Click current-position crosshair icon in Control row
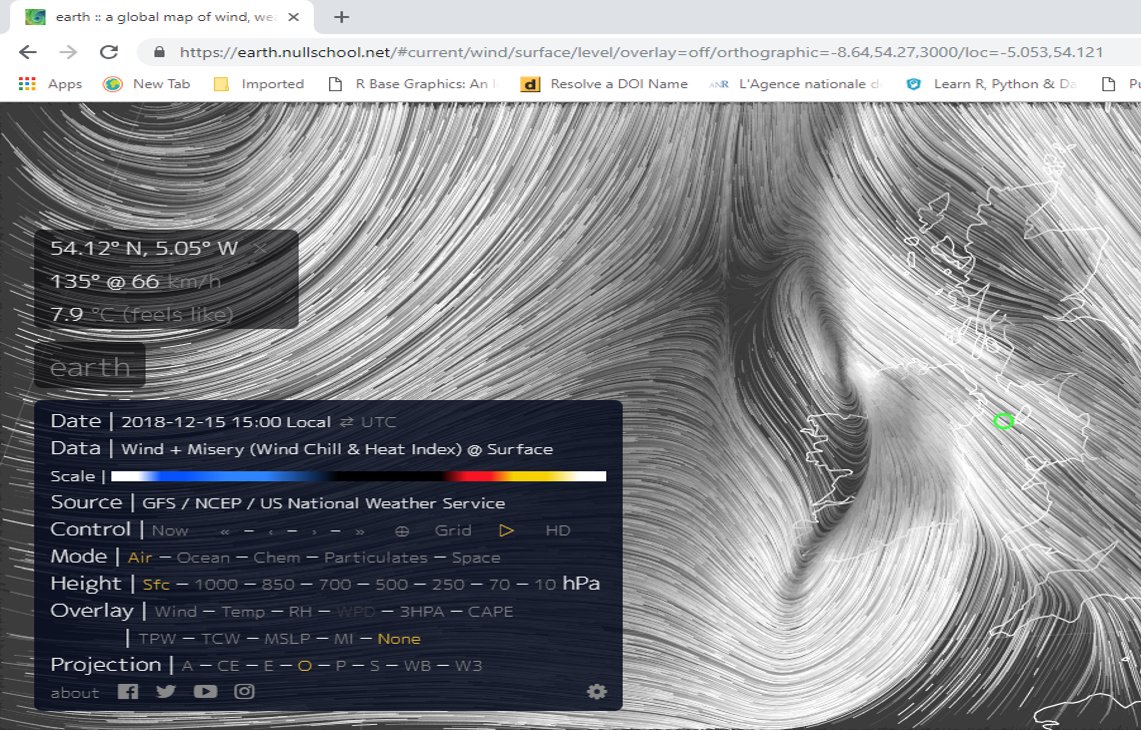 pos(402,531)
